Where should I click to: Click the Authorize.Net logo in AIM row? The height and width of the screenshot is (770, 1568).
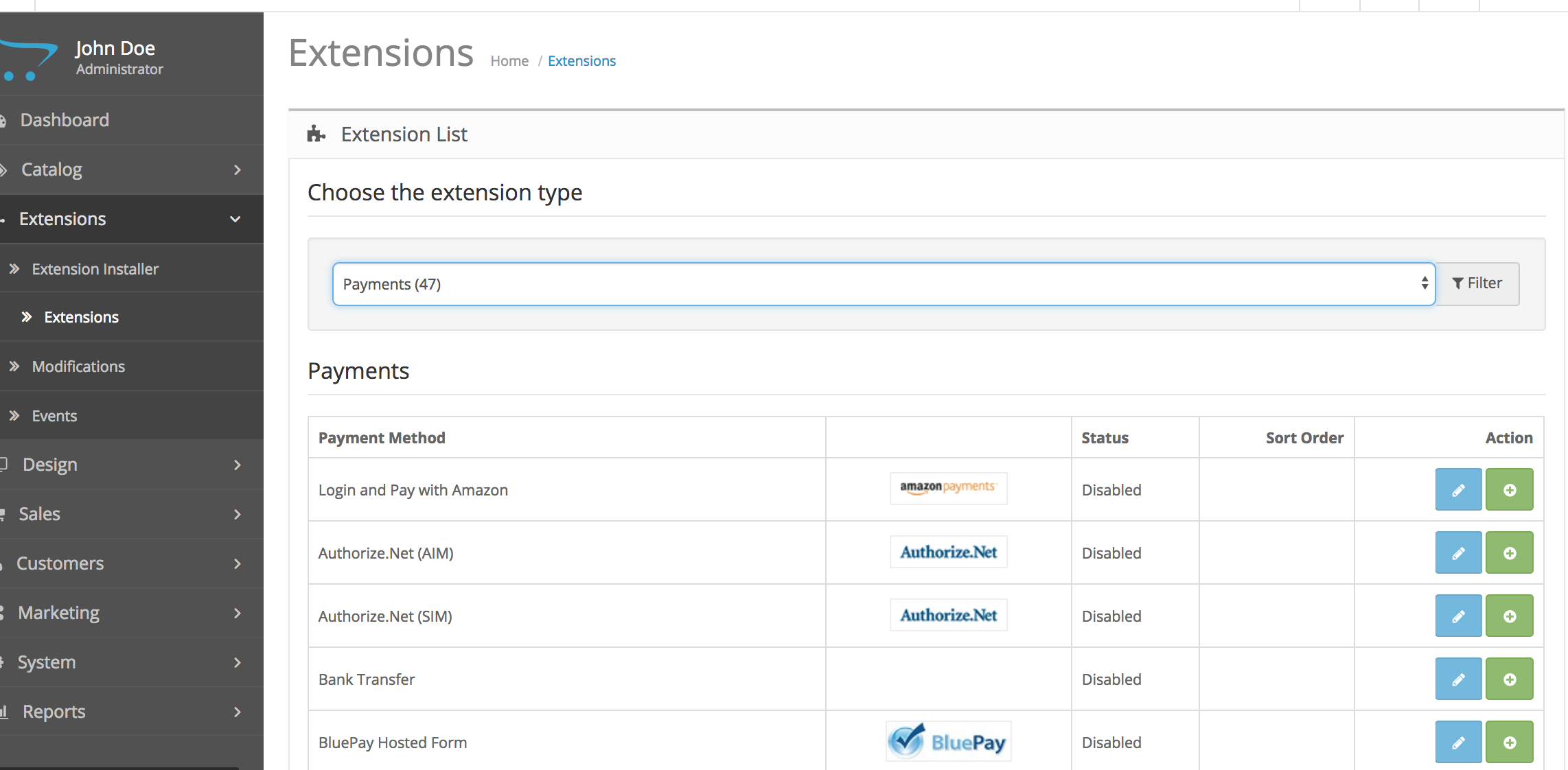click(948, 552)
